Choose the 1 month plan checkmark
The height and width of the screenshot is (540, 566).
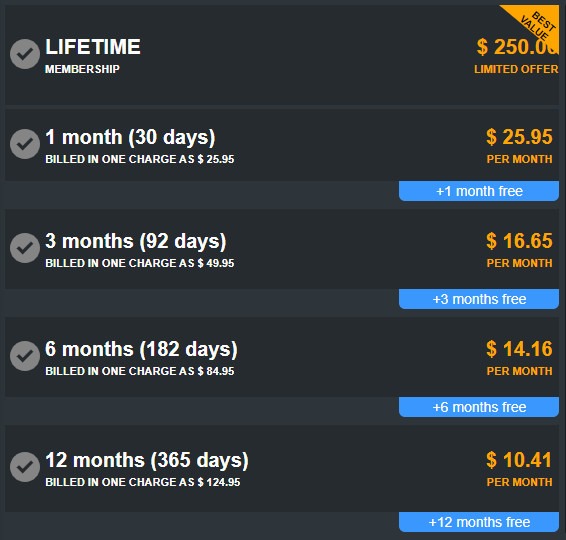25,144
